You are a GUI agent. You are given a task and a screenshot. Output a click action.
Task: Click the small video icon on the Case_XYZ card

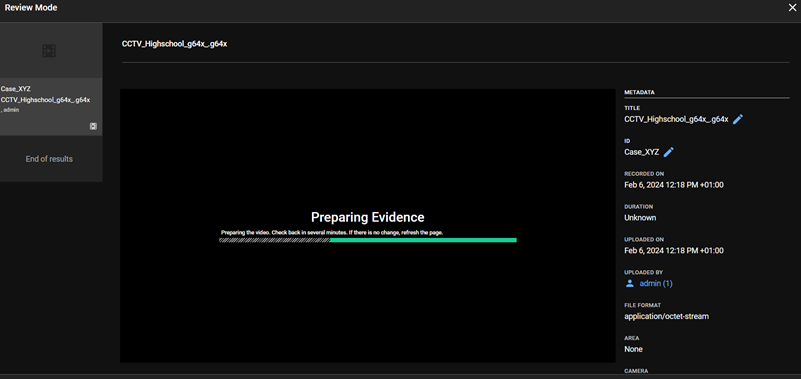(x=93, y=126)
